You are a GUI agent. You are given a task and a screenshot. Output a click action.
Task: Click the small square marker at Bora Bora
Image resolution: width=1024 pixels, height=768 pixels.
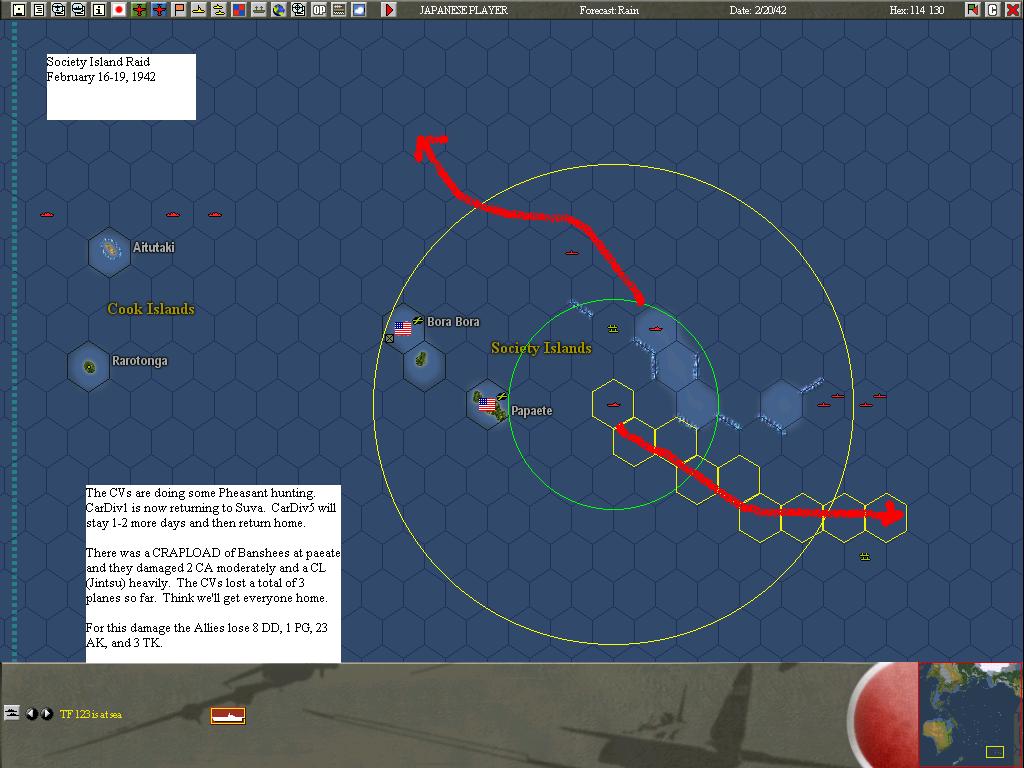coord(389,338)
